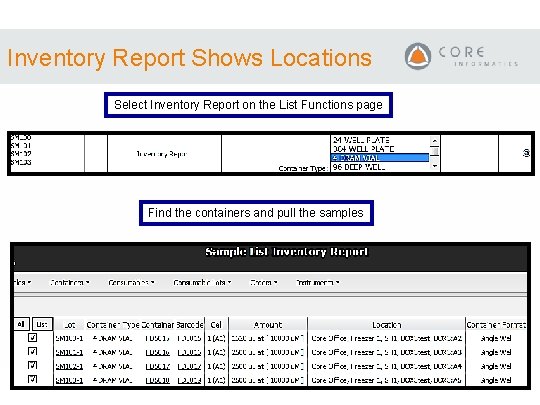Open the first barcode link in A3 row
Screen dimensions: 540x405
(x=158, y=353)
